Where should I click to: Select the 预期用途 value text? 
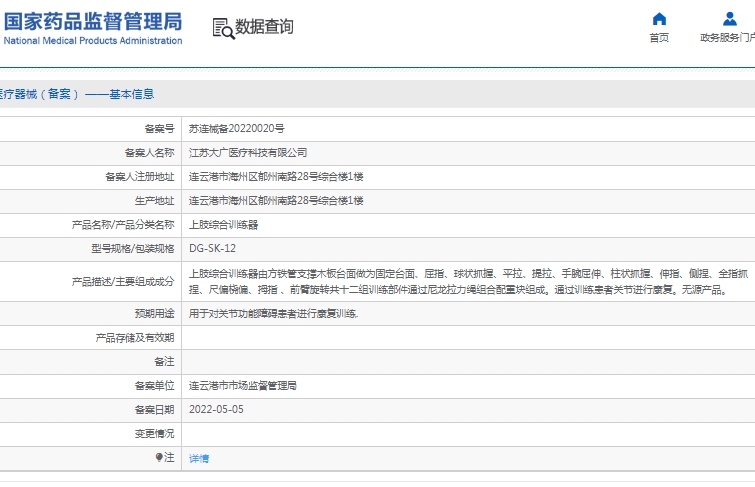click(x=273, y=314)
